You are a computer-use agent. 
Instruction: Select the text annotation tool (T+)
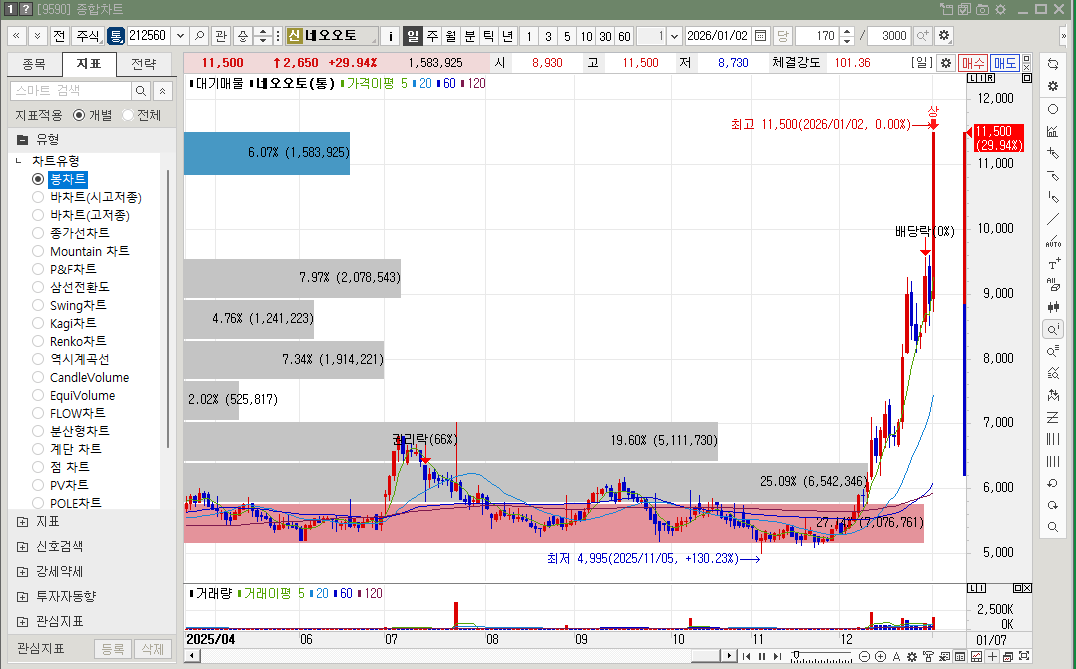(x=1053, y=263)
